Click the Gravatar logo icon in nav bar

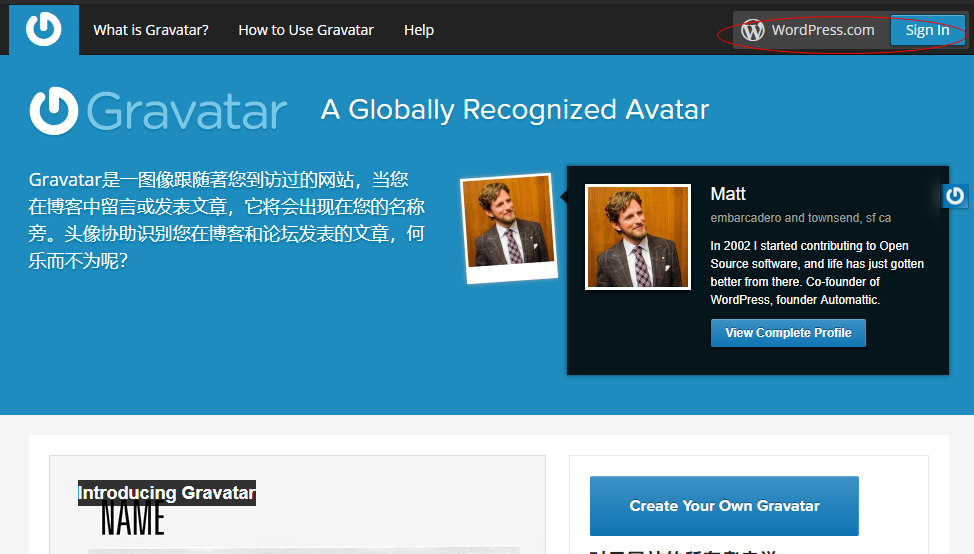click(x=43, y=29)
